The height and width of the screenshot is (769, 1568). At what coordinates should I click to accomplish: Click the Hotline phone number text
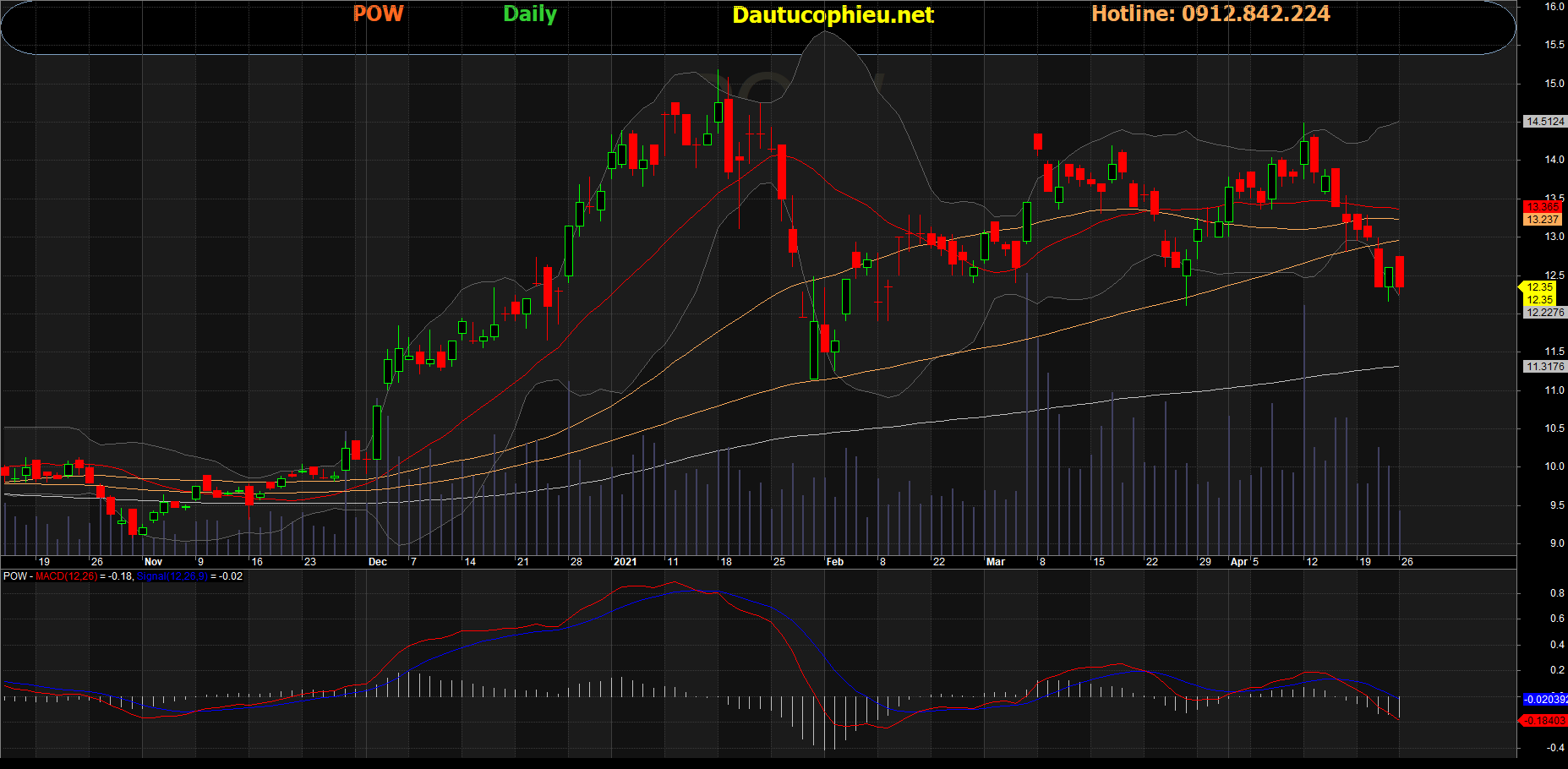[1210, 14]
